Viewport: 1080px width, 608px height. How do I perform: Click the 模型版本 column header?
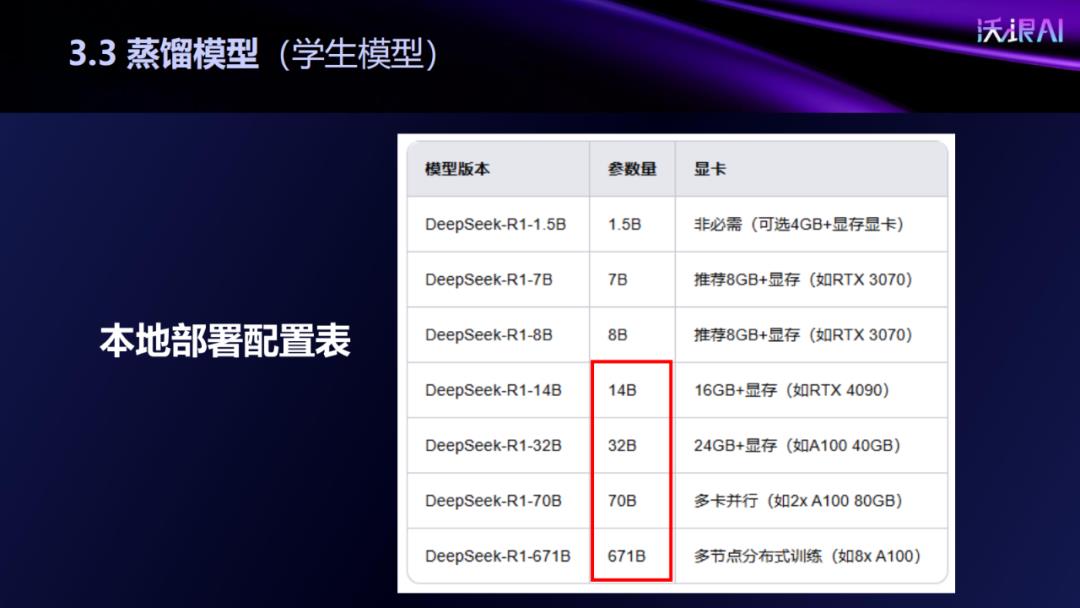click(x=457, y=169)
